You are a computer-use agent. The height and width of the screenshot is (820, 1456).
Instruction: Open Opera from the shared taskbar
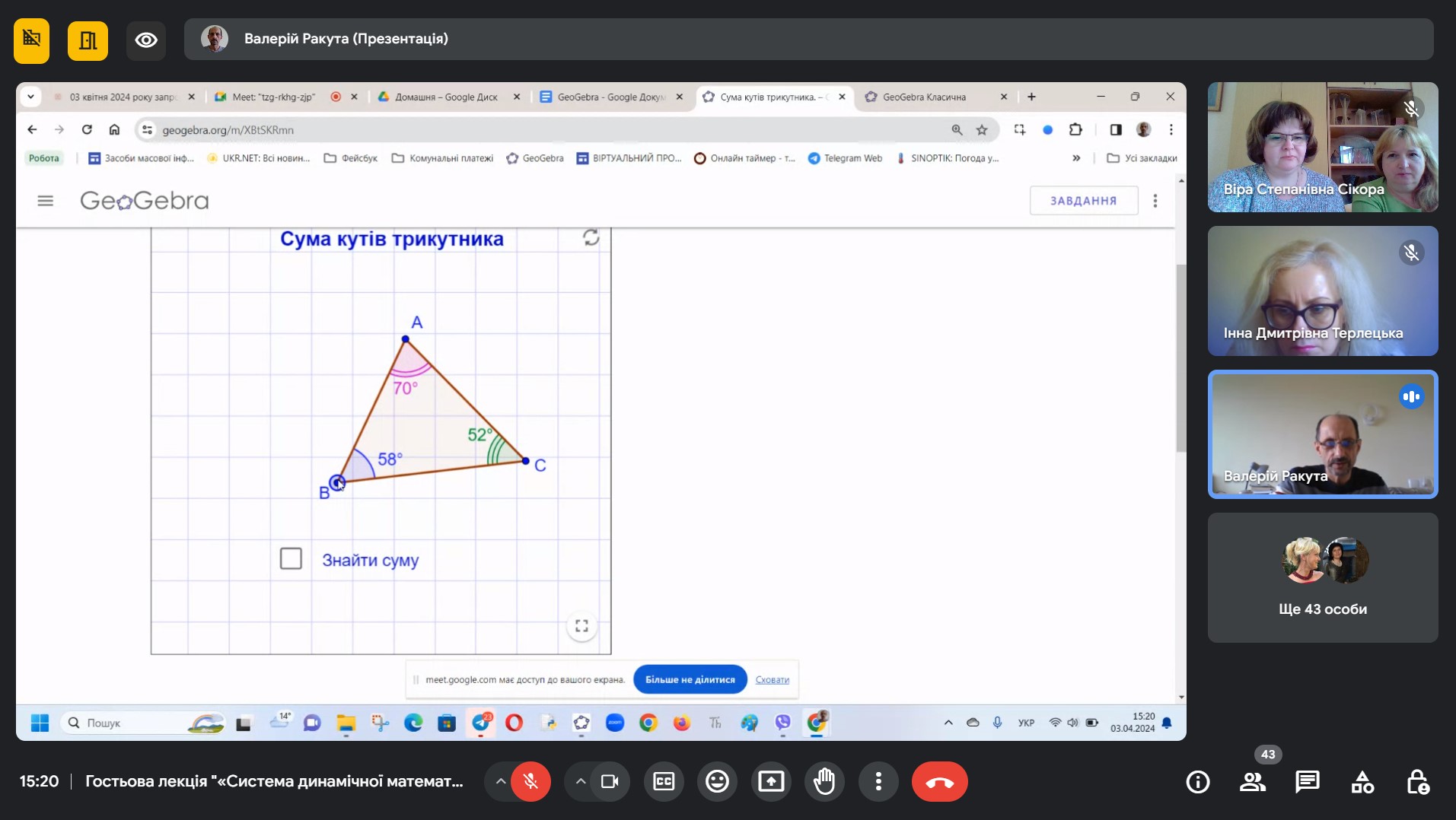coord(515,723)
